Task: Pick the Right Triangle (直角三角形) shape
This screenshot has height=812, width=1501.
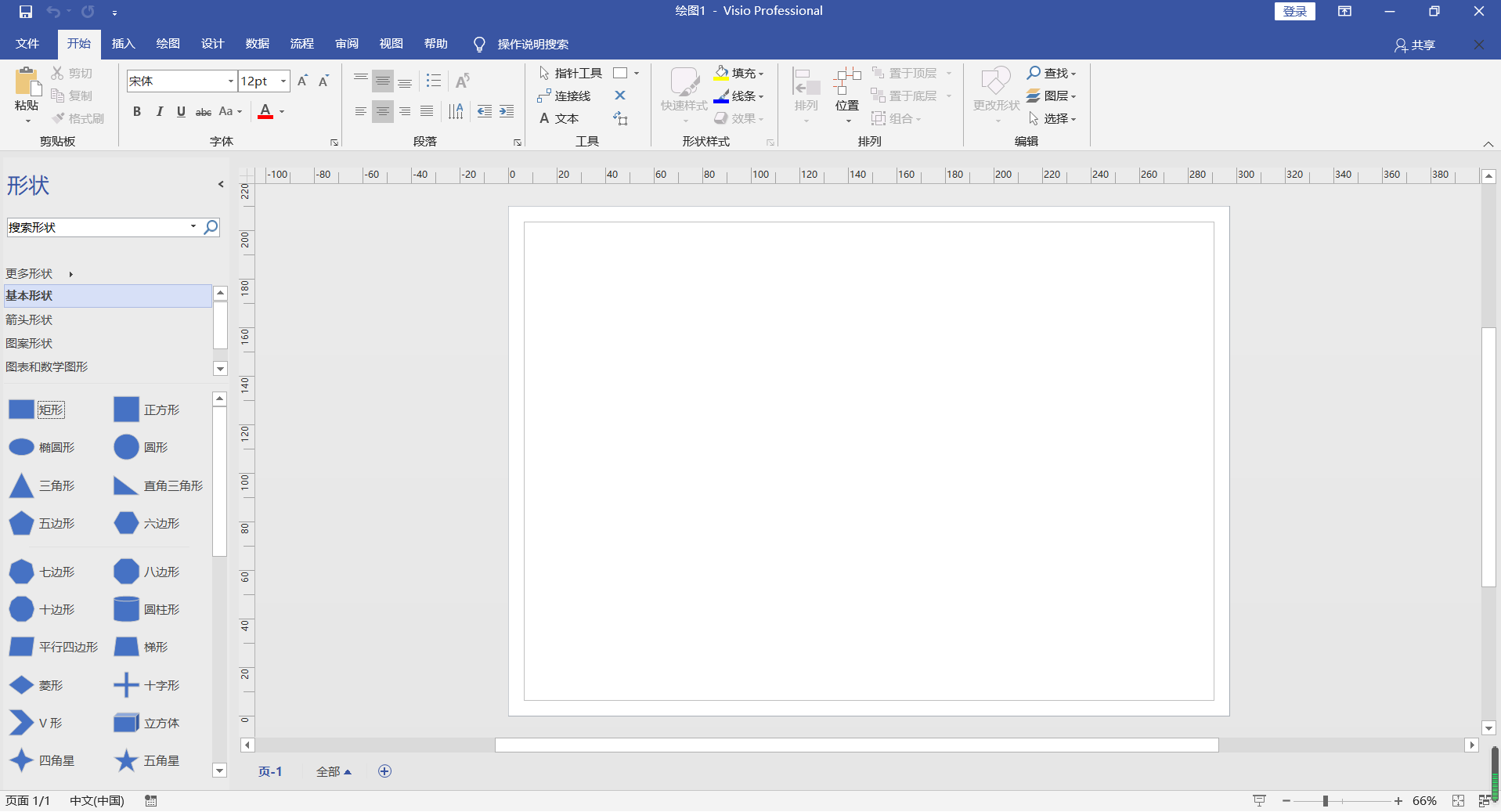Action: pyautogui.click(x=158, y=485)
